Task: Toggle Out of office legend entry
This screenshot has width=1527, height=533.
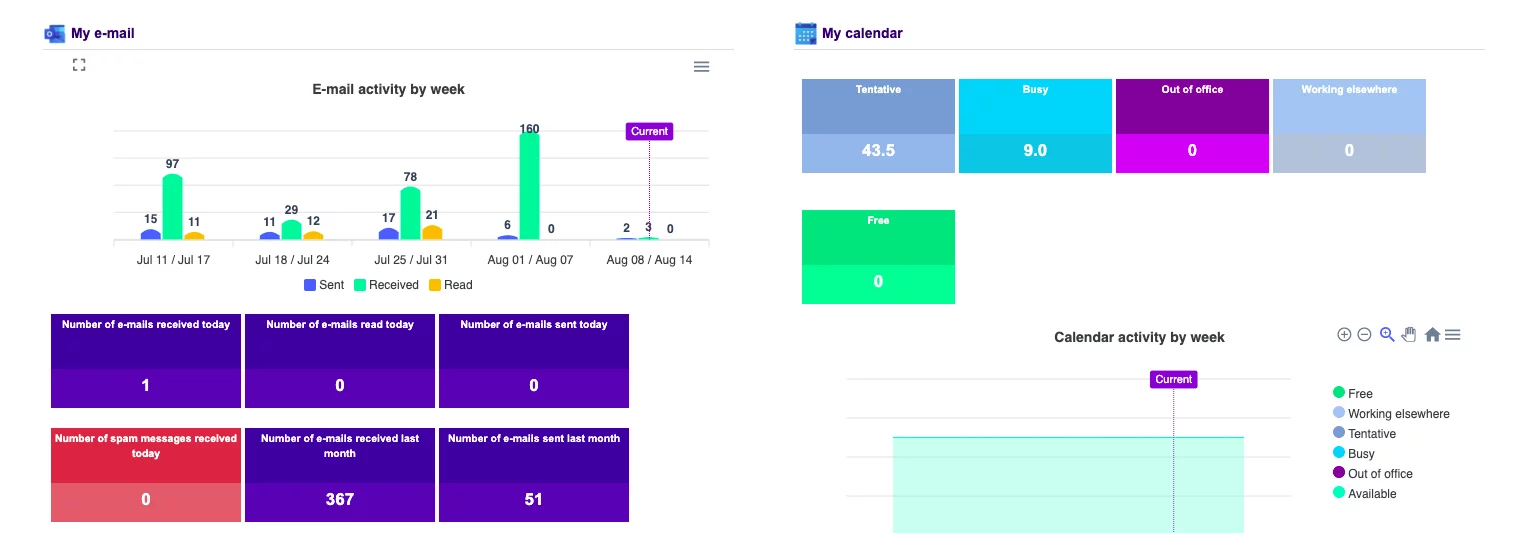Action: tap(1373, 473)
